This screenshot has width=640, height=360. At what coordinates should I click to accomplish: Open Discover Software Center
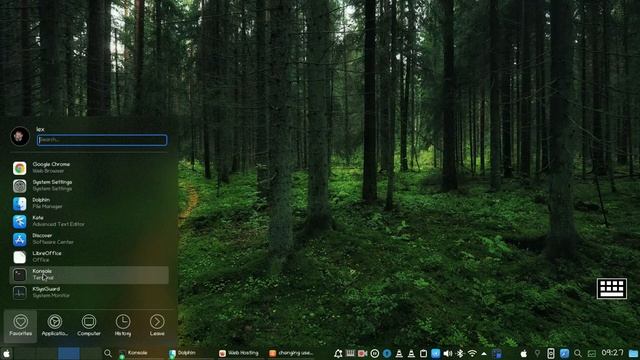tap(89, 239)
